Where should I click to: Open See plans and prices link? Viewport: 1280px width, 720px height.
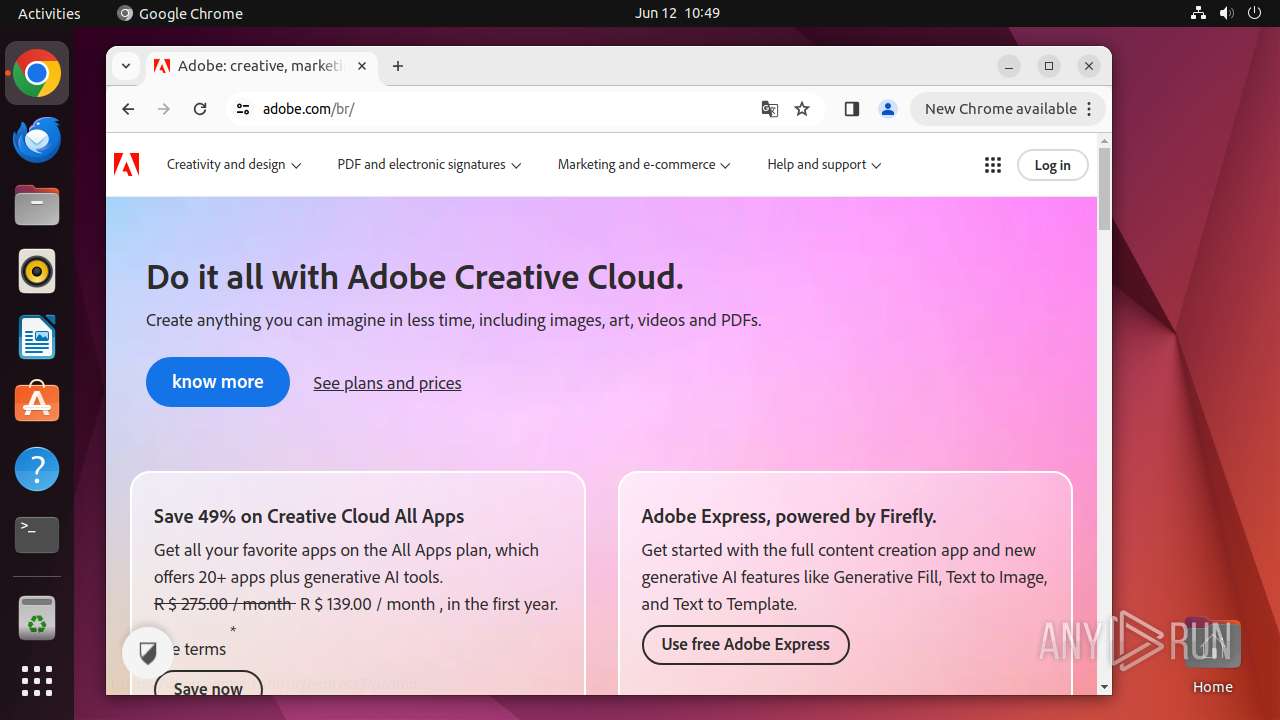[x=387, y=383]
